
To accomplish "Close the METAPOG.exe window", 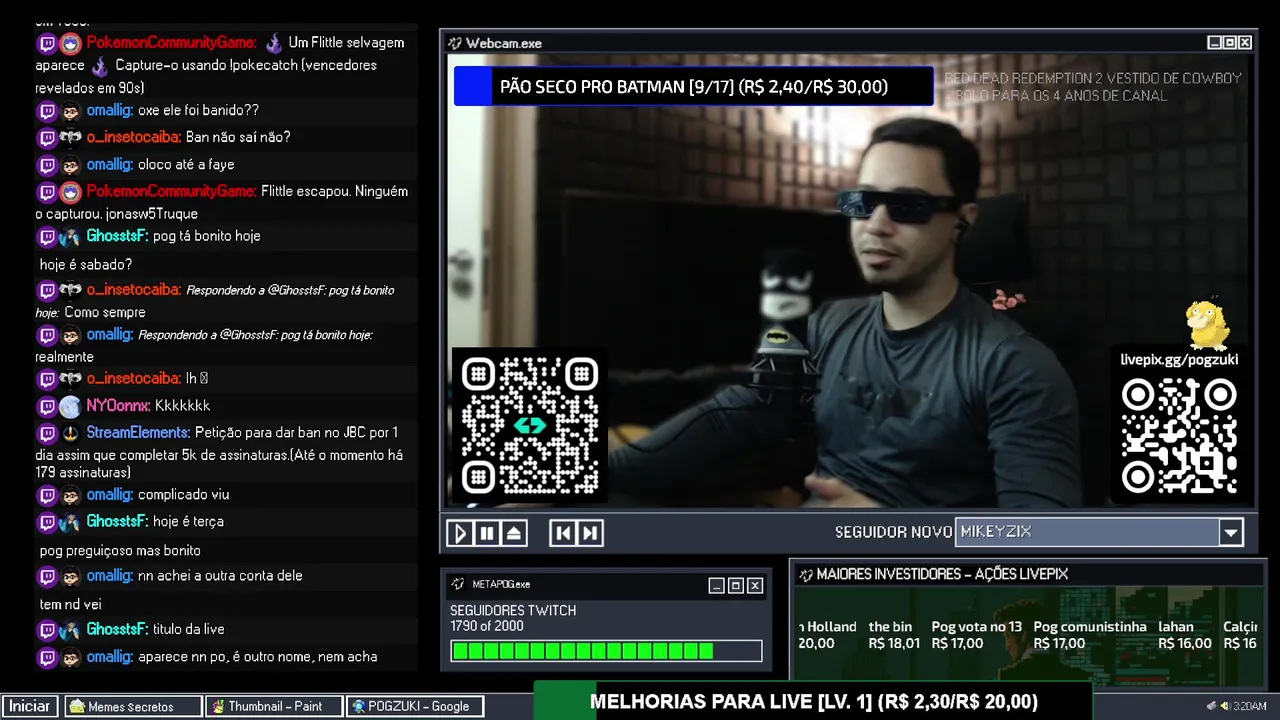I will (755, 585).
